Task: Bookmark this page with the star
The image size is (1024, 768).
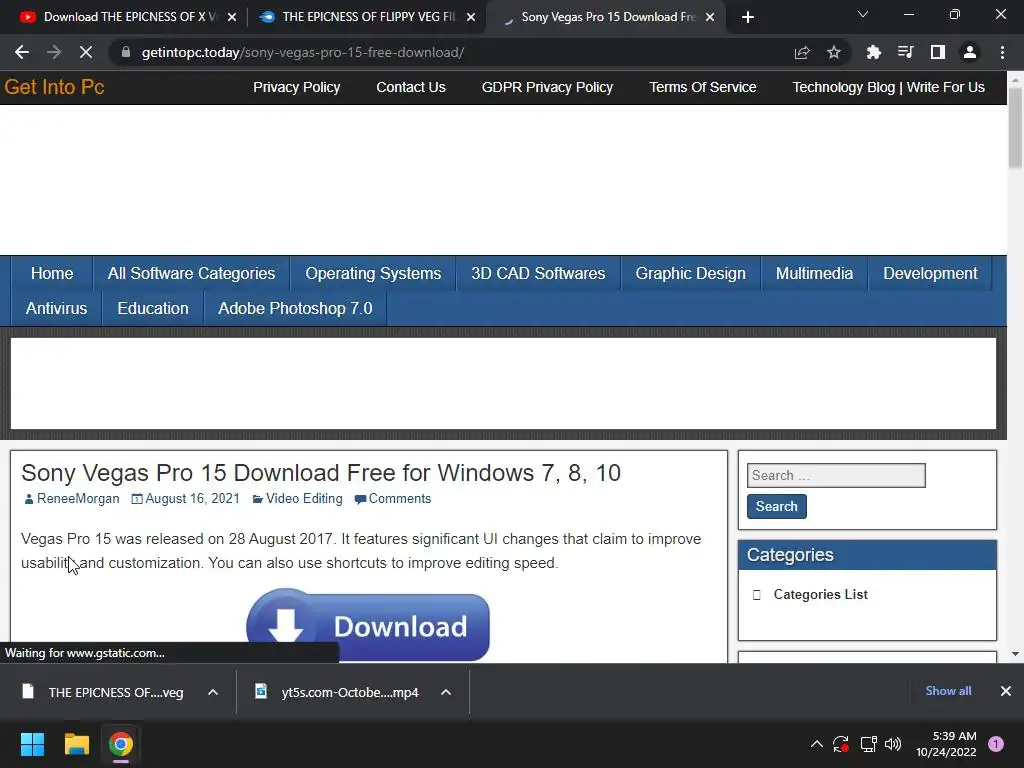Action: (833, 52)
